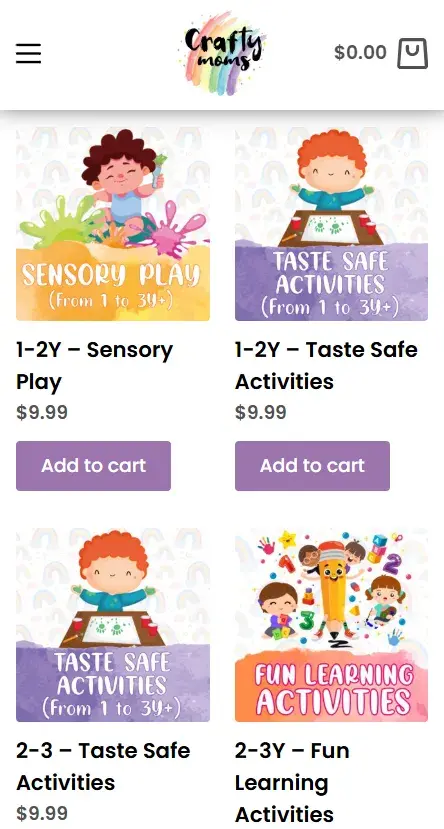Add 1-2Y Taste Safe Activities to cart
Viewport: 444px width, 829px height.
(312, 466)
